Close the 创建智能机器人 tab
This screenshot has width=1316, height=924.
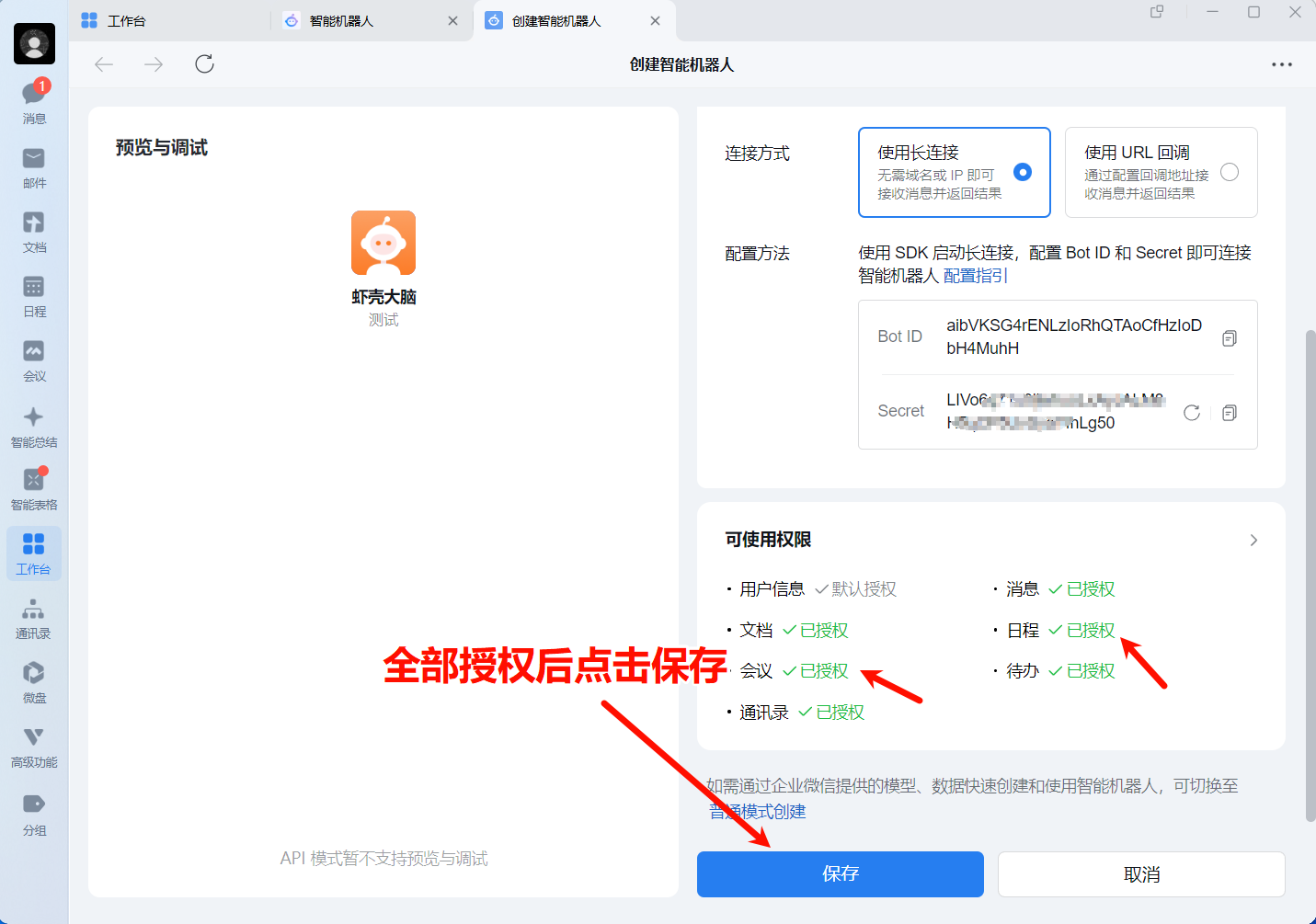655,20
